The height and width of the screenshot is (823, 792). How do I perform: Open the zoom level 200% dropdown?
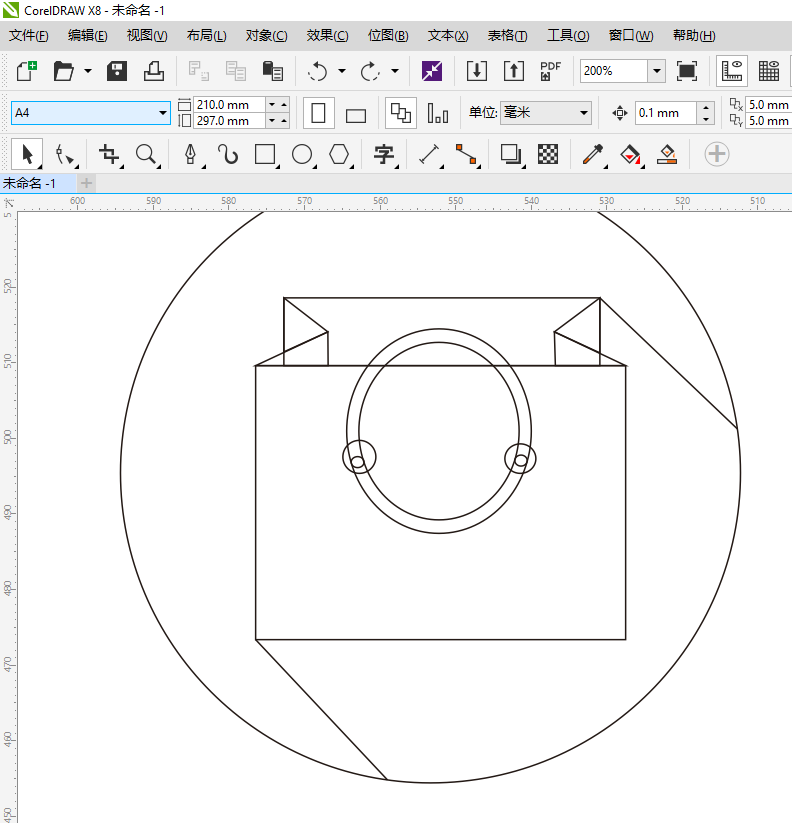656,71
